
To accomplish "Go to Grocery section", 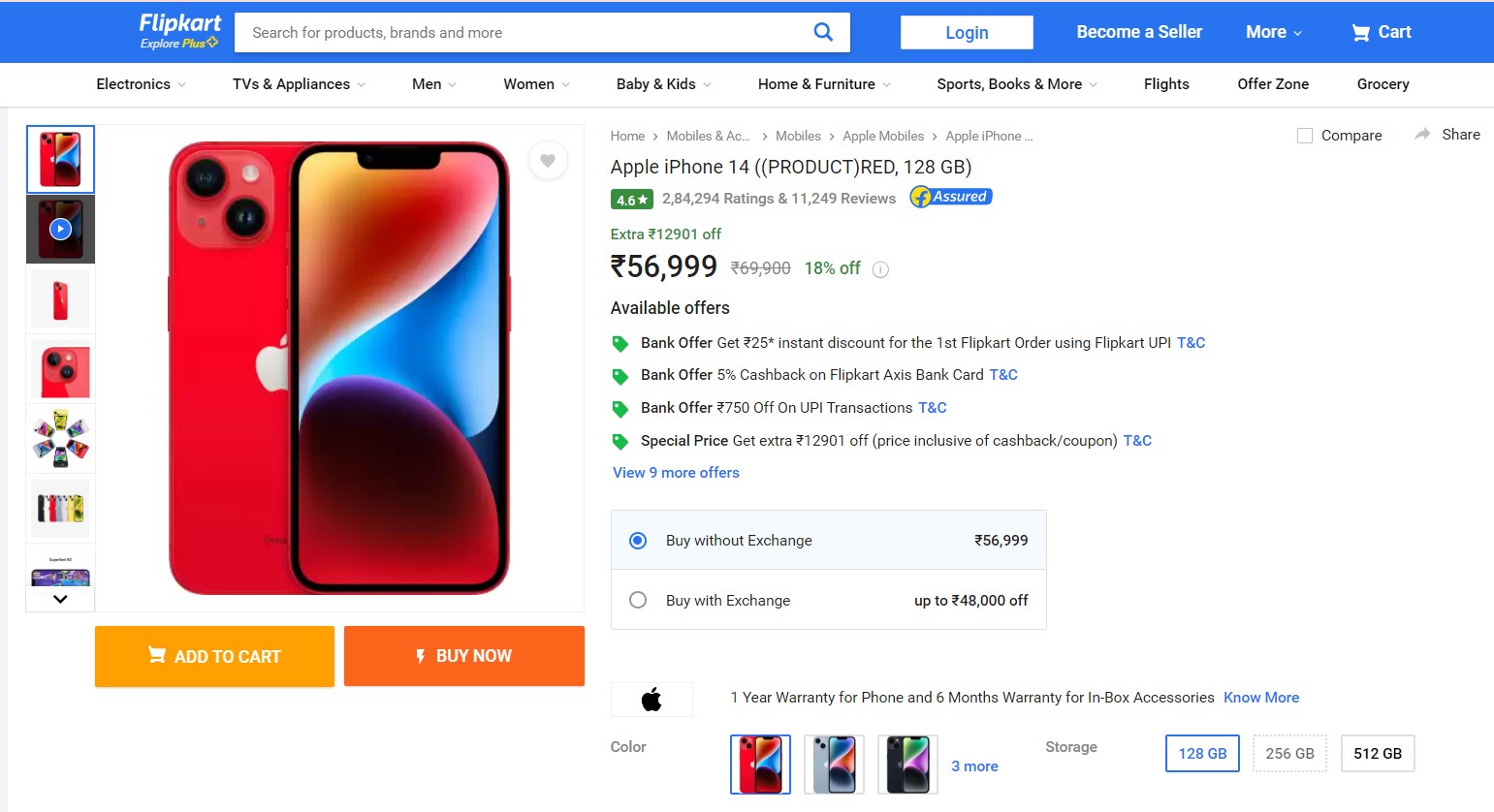I will pyautogui.click(x=1383, y=84).
